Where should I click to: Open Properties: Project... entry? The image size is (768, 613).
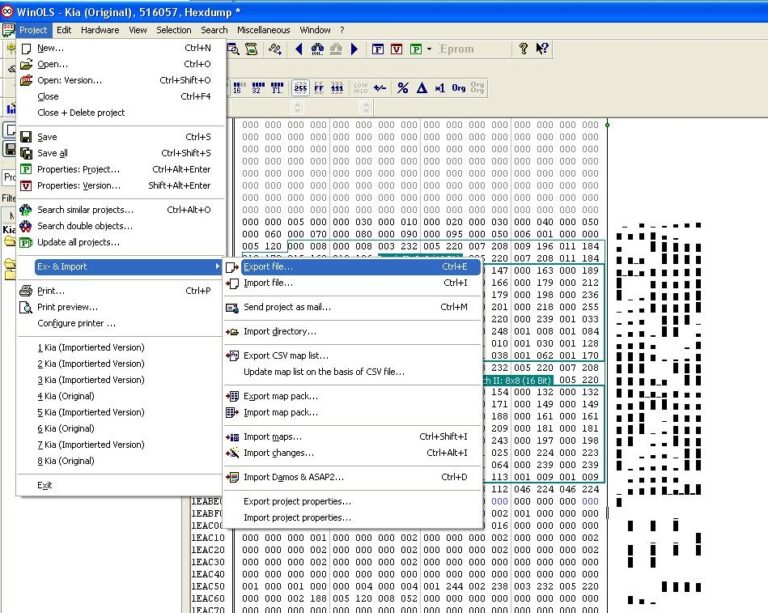click(121, 169)
